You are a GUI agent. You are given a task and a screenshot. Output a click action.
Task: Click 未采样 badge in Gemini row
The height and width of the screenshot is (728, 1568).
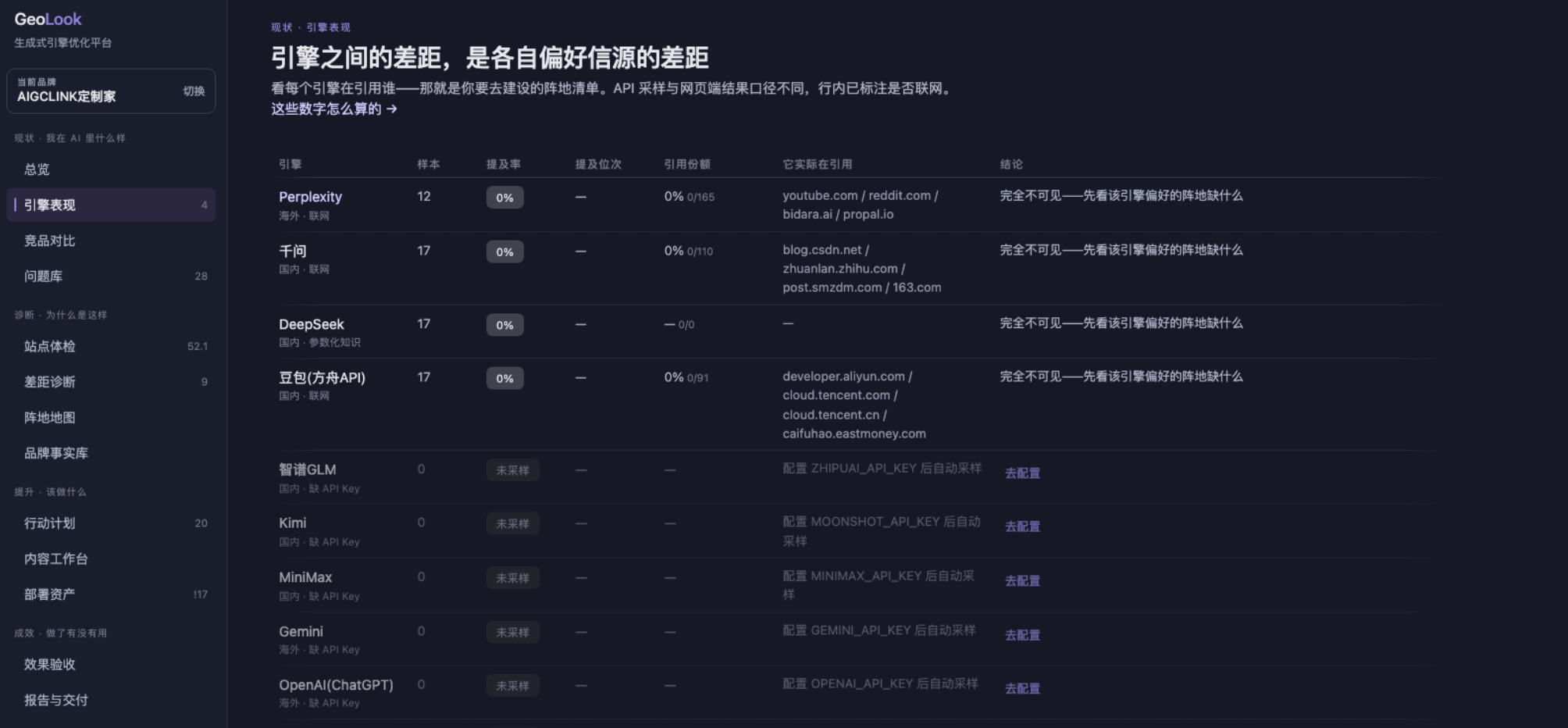pos(513,632)
